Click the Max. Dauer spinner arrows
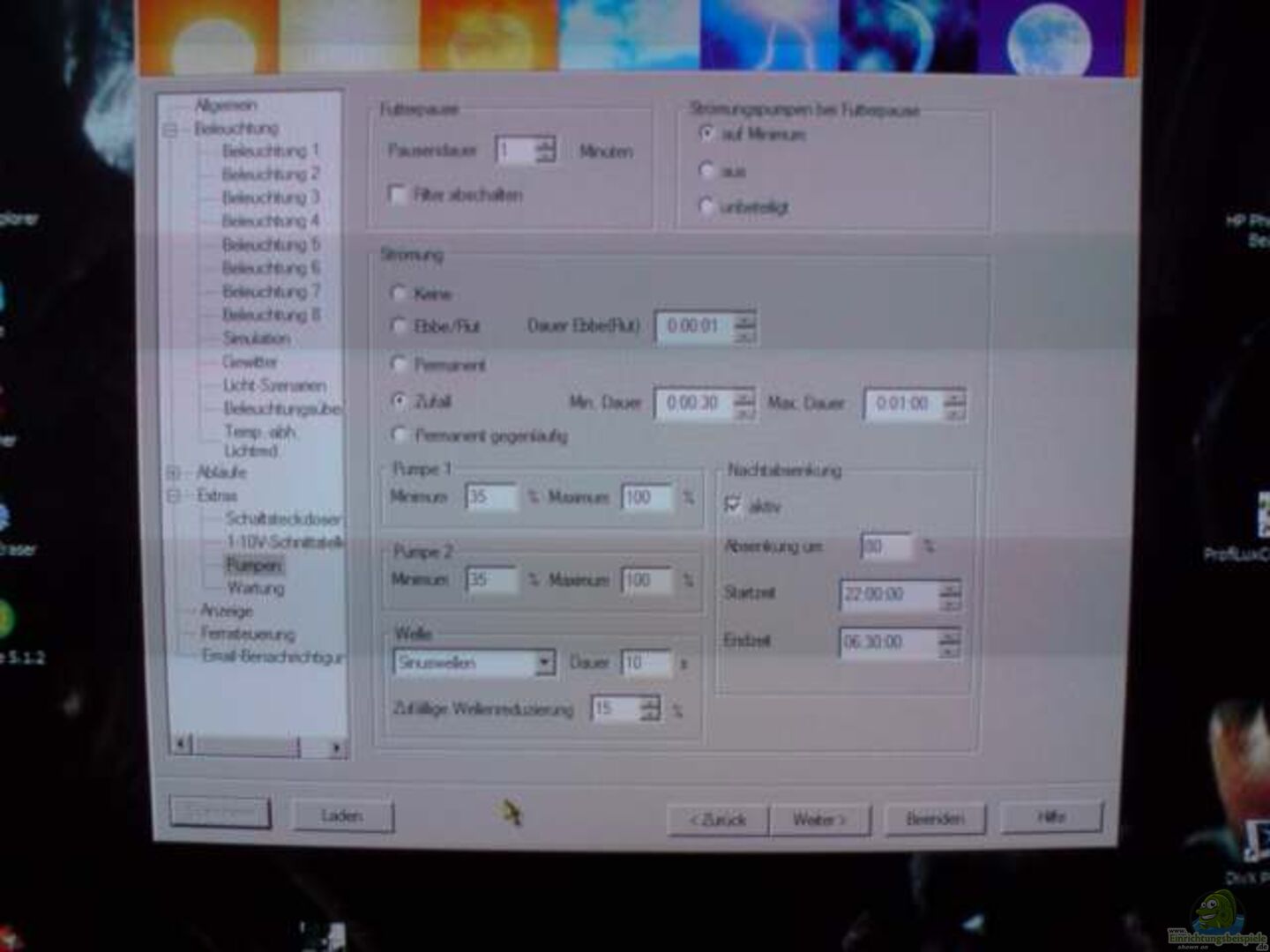 pyautogui.click(x=954, y=405)
